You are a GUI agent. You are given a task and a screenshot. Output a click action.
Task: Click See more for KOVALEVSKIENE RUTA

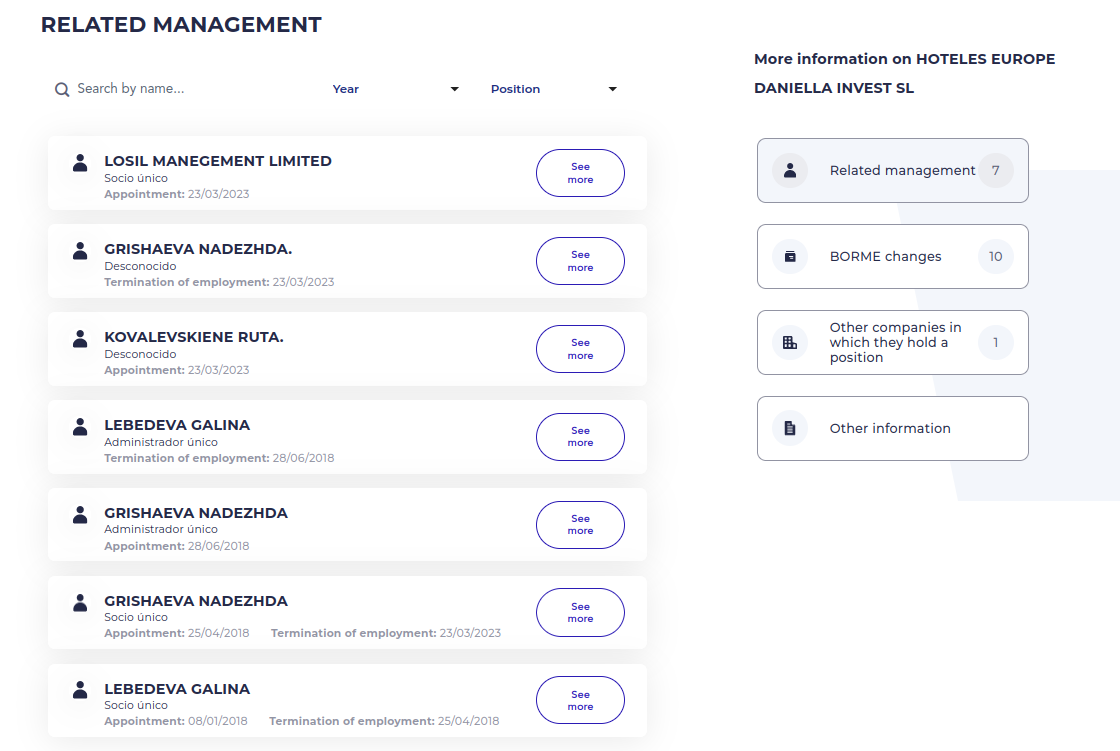[580, 348]
